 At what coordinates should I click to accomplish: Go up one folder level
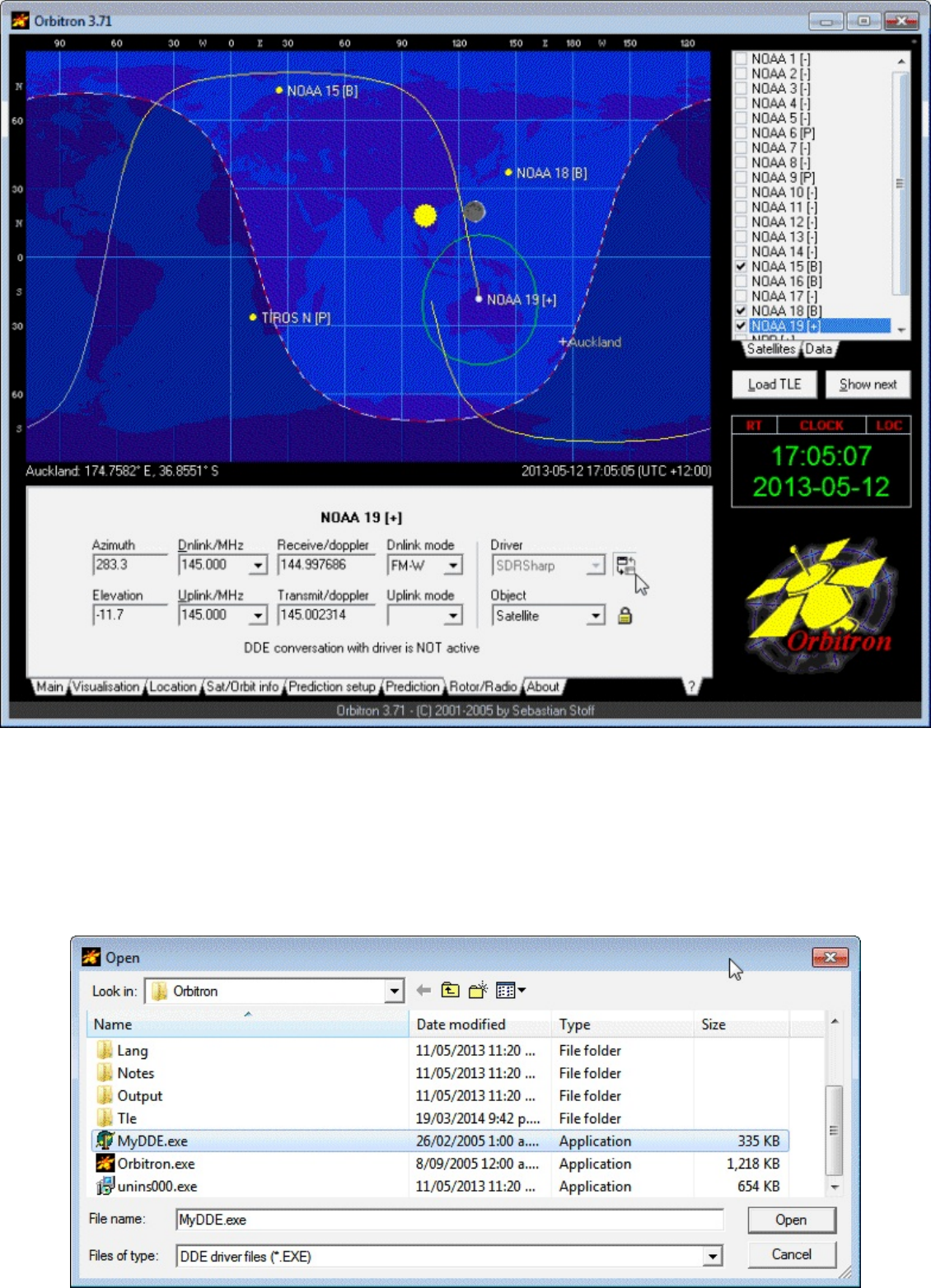[450, 991]
